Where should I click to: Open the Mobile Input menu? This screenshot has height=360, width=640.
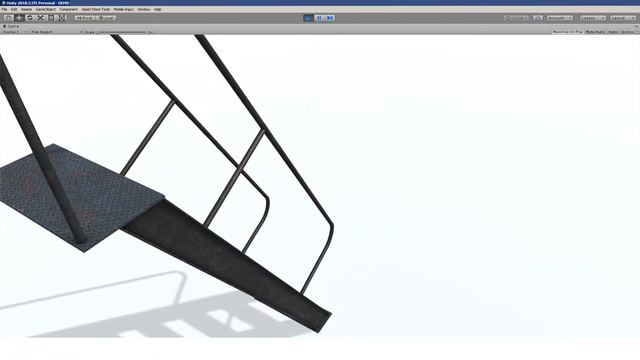[x=123, y=9]
